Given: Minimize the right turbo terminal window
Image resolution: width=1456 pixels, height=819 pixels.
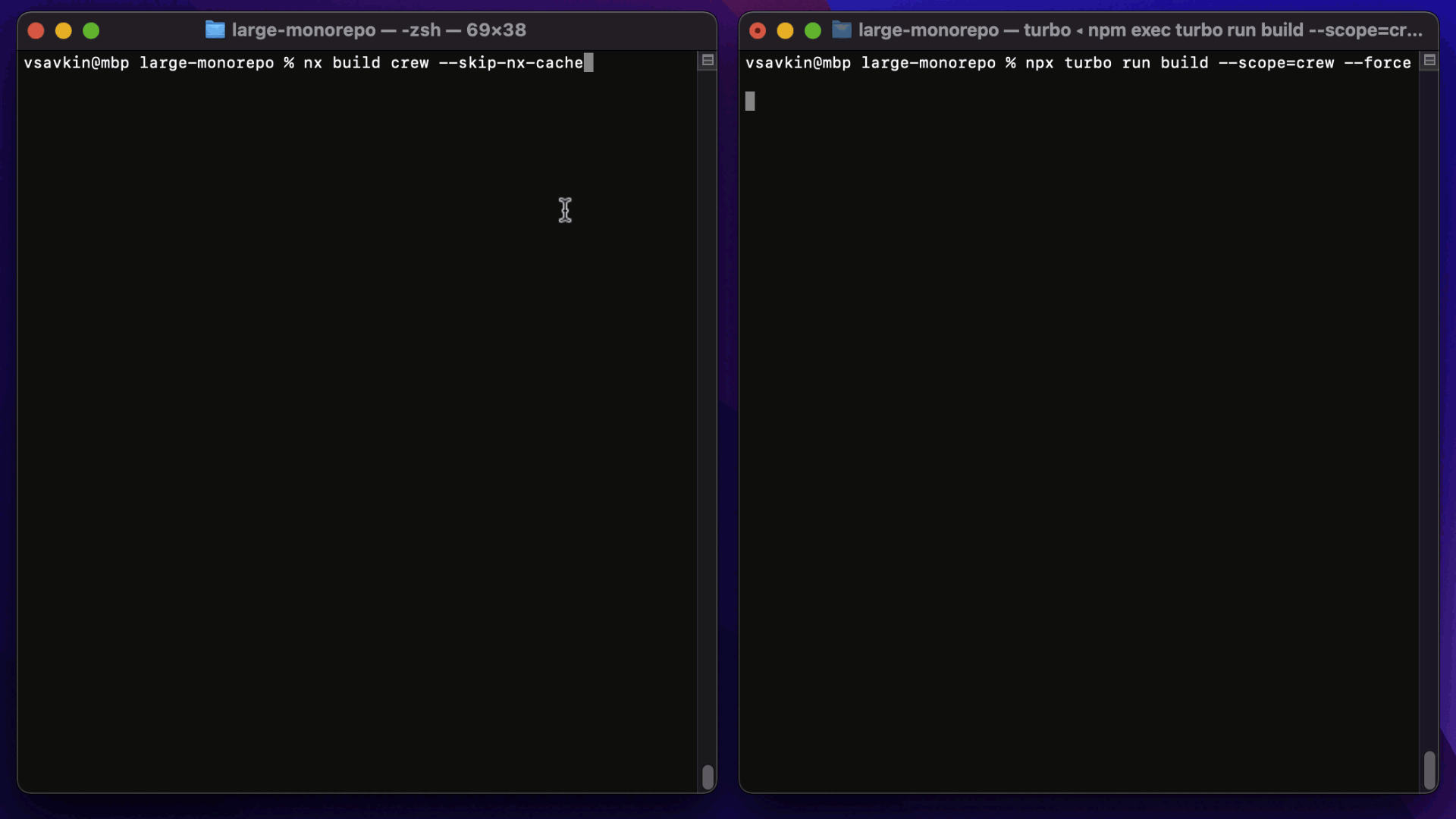Looking at the screenshot, I should tap(785, 30).
